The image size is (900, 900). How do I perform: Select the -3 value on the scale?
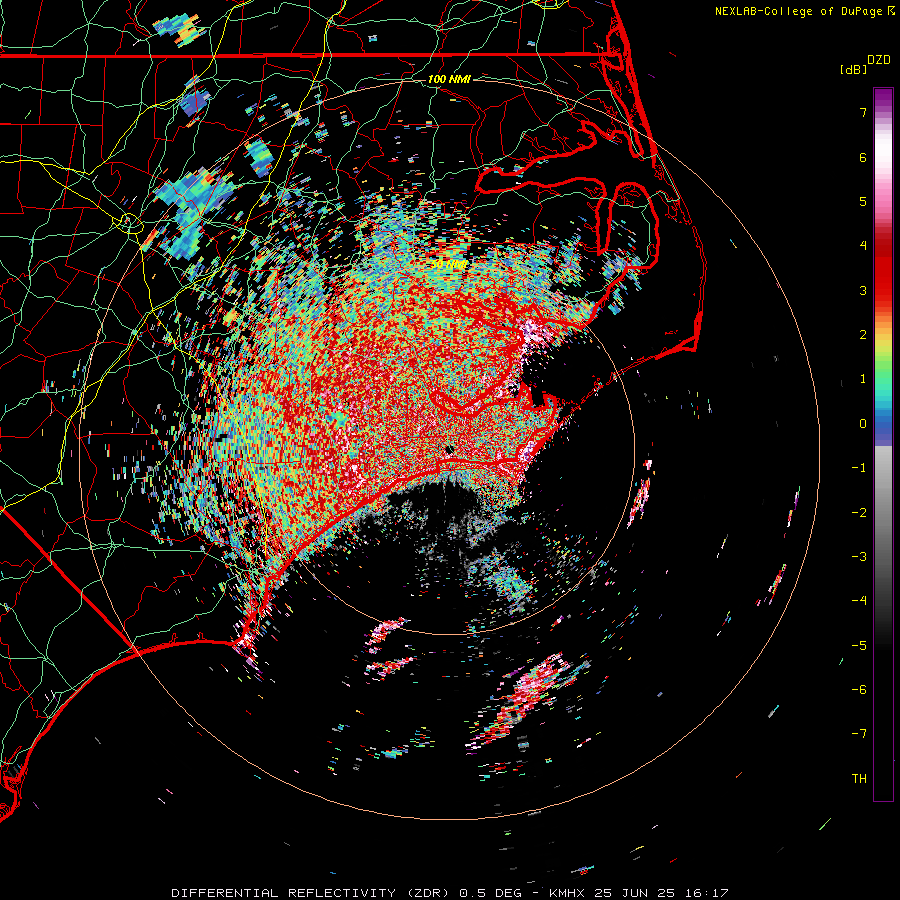tap(859, 557)
